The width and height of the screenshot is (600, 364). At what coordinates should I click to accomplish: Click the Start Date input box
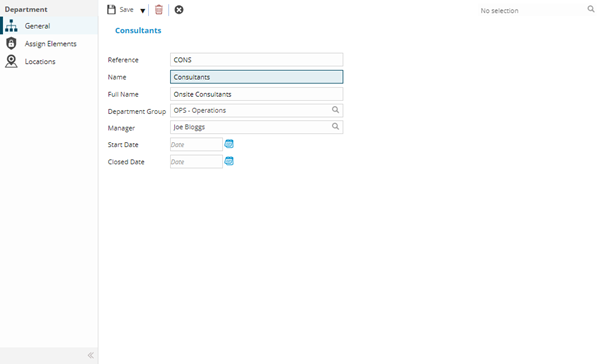[196, 144]
